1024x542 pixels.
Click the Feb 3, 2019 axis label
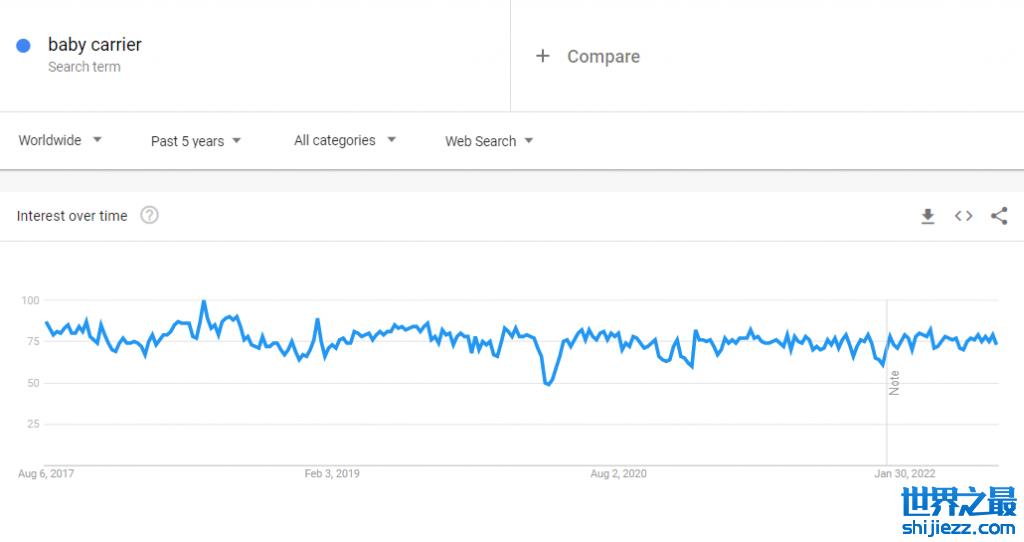pos(332,473)
